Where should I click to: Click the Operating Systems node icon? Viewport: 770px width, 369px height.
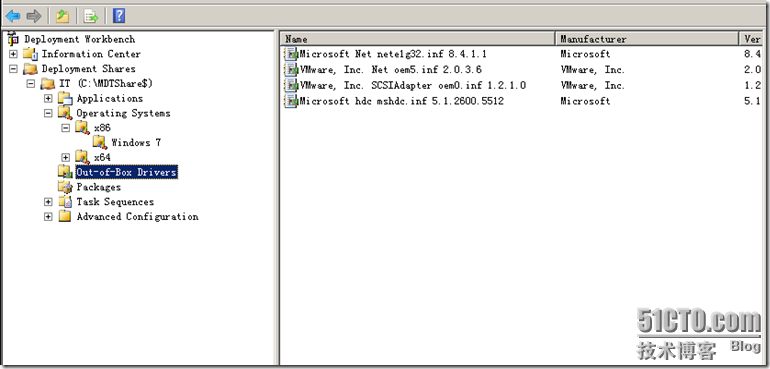tap(65, 113)
